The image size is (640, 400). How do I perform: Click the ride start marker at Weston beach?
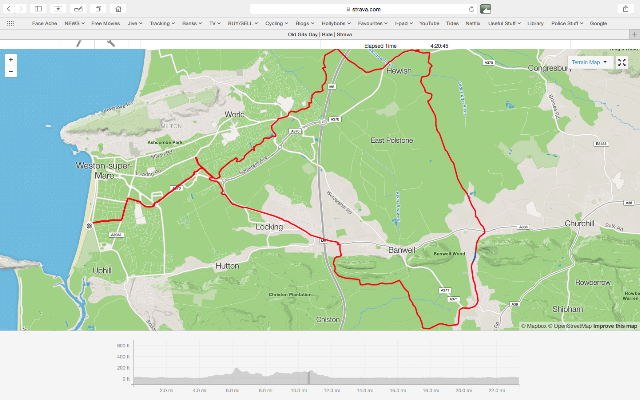tap(89, 226)
